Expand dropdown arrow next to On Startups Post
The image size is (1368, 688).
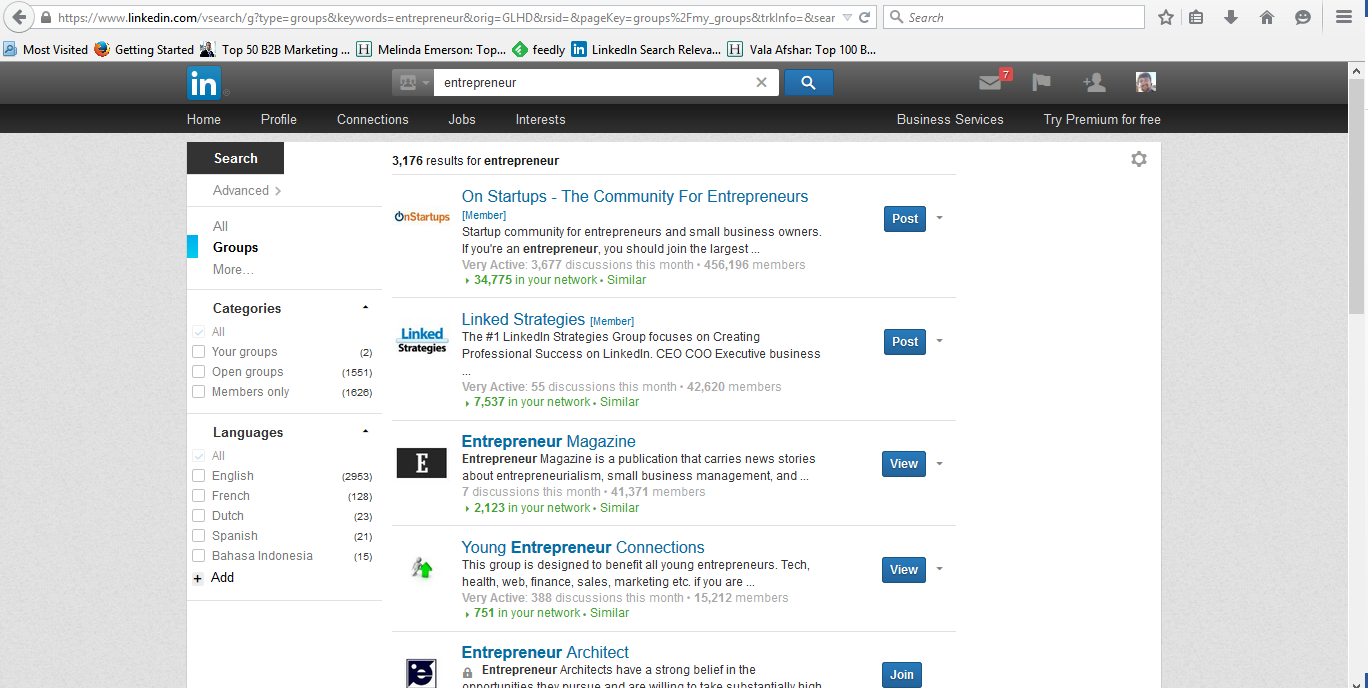[x=939, y=218]
